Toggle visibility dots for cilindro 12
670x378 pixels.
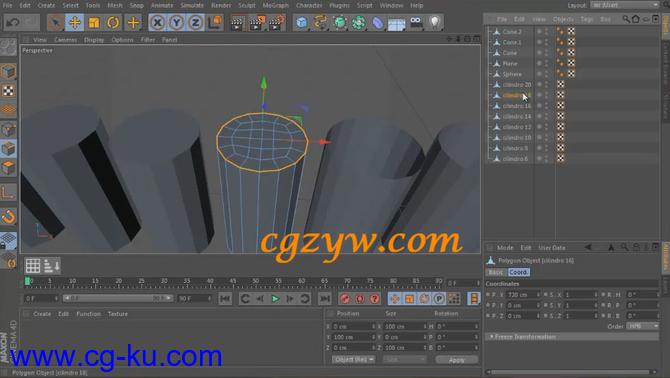[x=547, y=127]
